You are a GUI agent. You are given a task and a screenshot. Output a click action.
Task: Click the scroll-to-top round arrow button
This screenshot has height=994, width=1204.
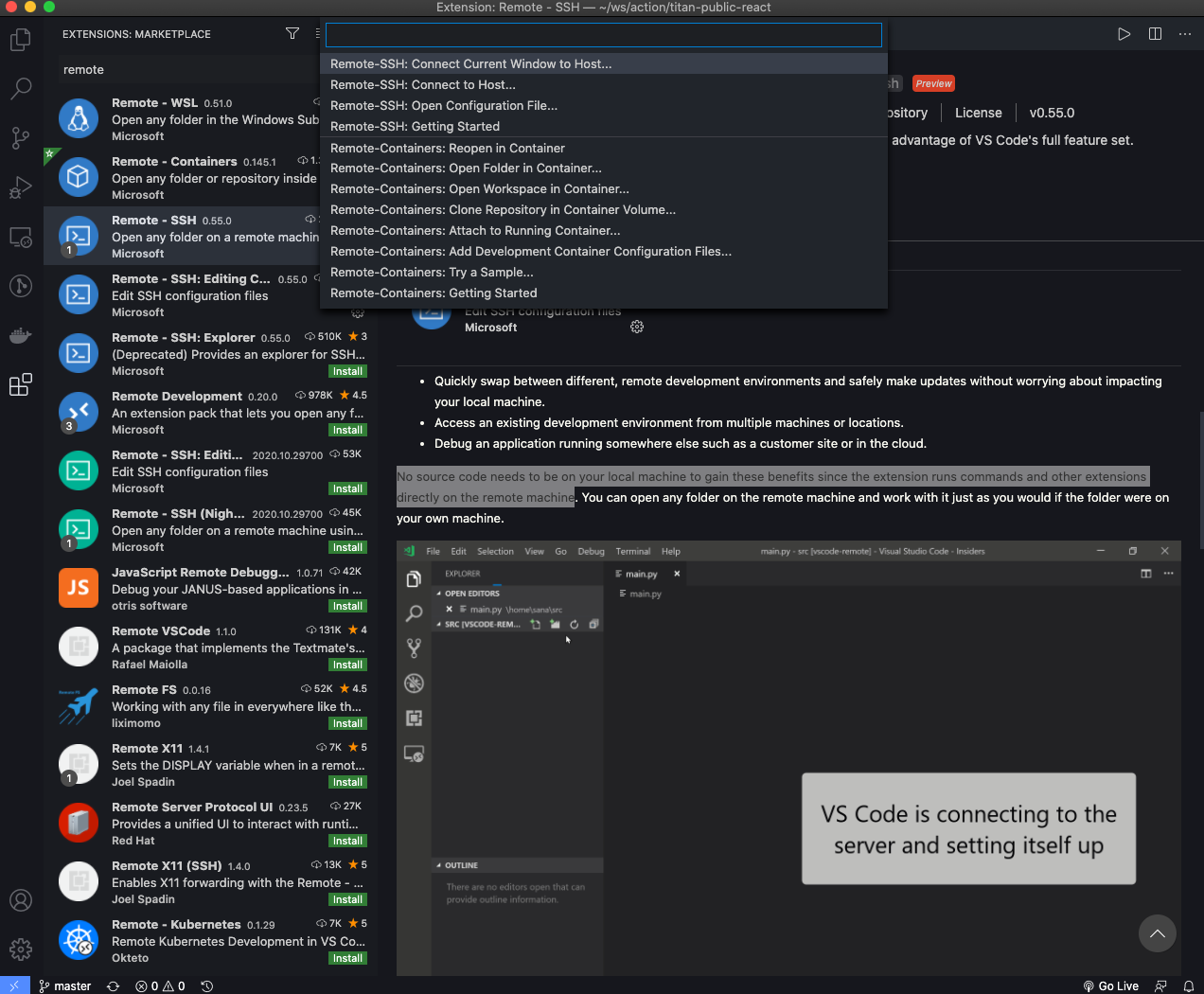pyautogui.click(x=1157, y=933)
